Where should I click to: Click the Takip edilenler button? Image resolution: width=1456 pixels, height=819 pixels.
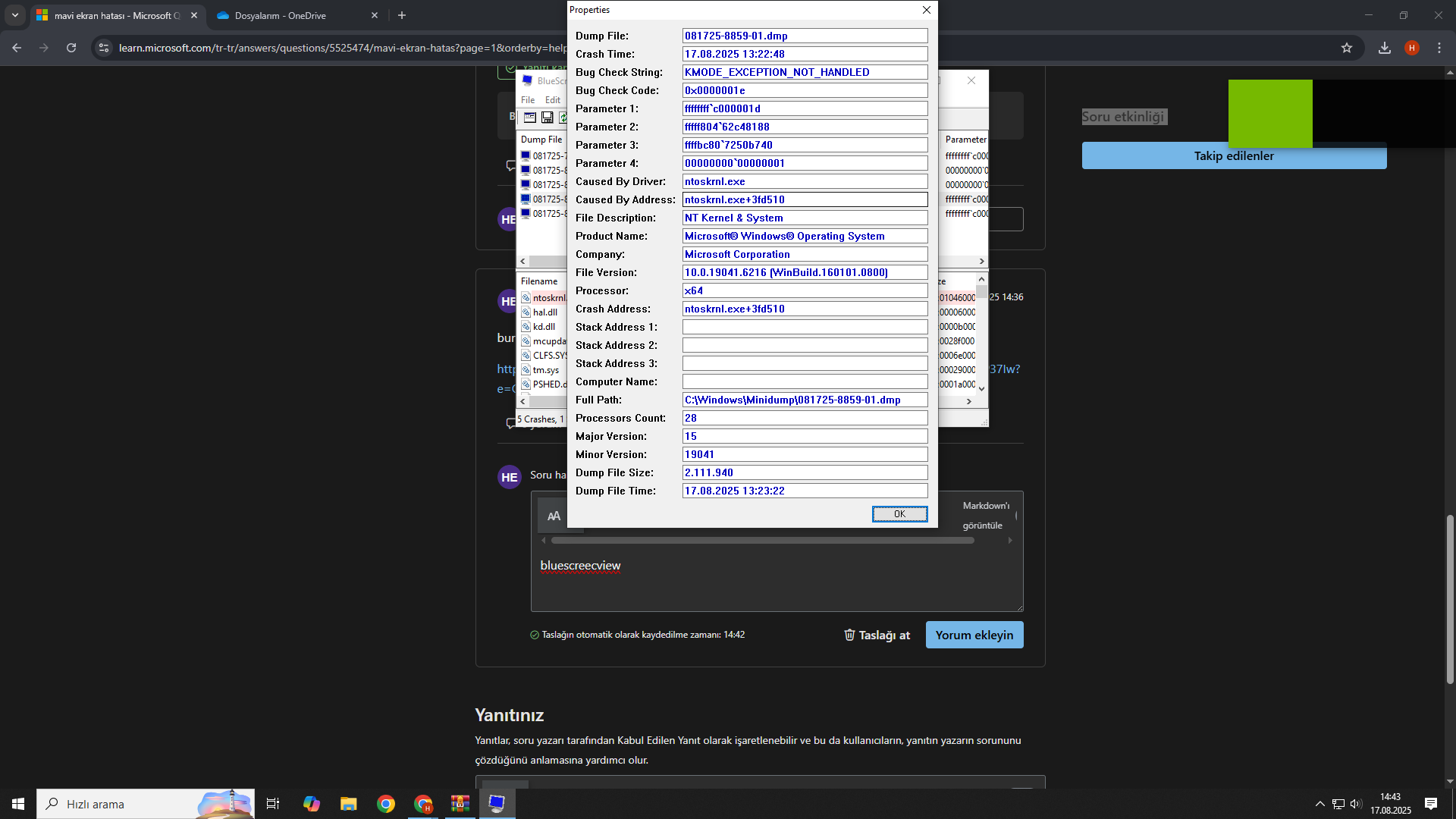click(x=1234, y=156)
